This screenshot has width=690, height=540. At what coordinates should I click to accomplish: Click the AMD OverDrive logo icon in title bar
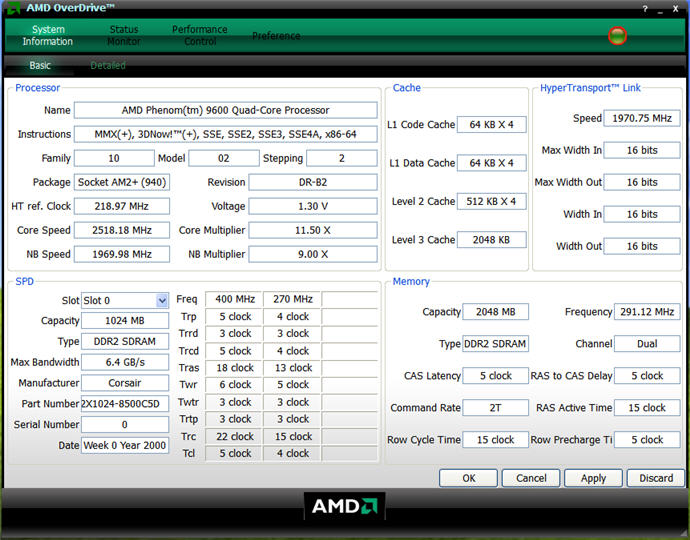coord(13,7)
